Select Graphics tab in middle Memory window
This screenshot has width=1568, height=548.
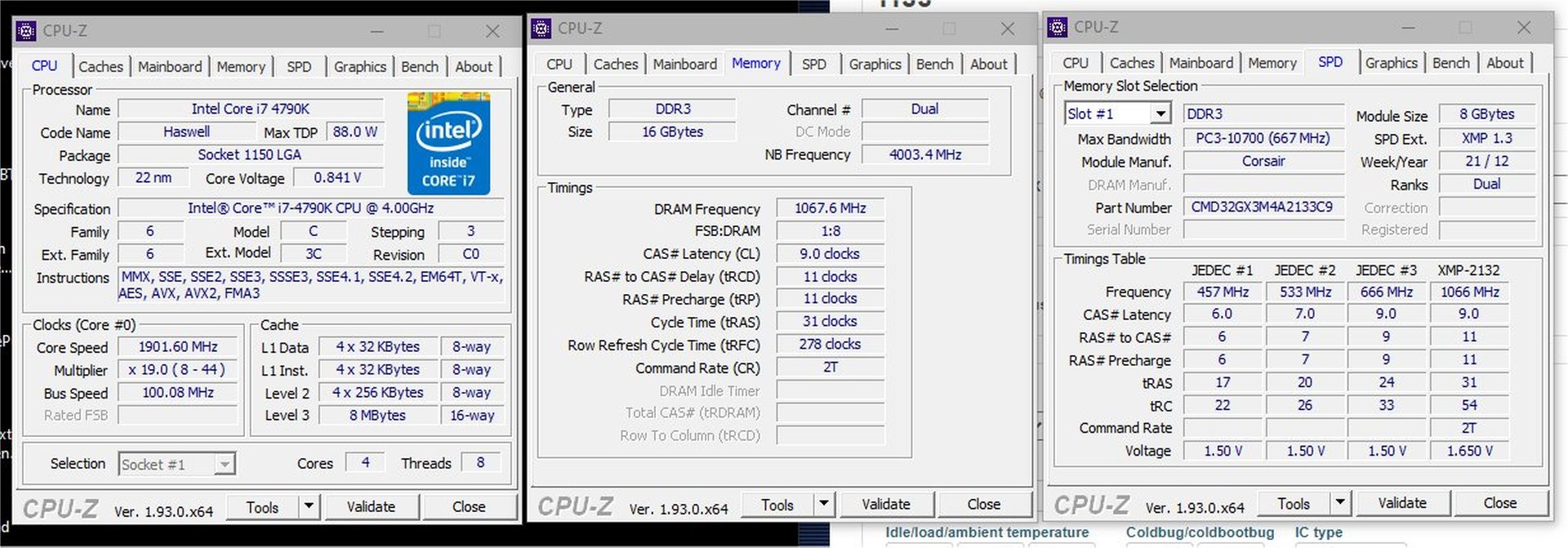tap(875, 65)
